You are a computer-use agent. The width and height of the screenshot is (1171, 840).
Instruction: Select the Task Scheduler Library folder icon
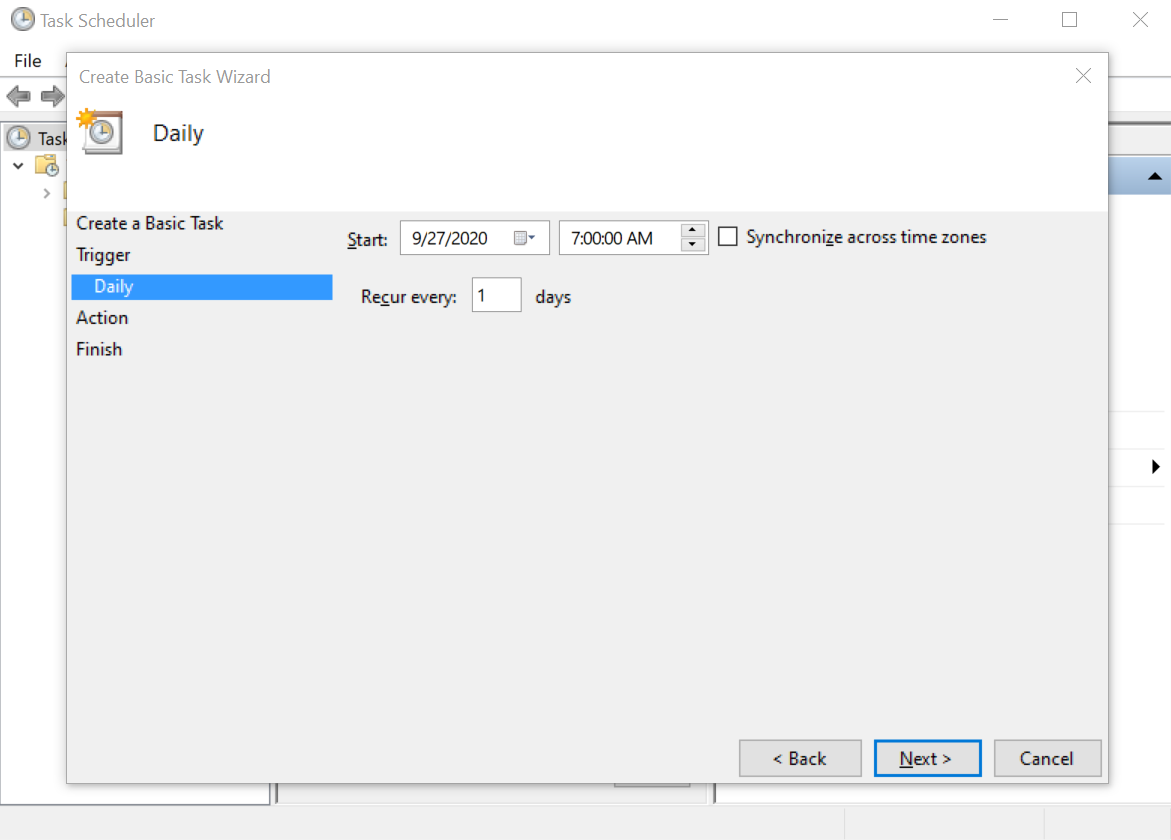(x=47, y=165)
